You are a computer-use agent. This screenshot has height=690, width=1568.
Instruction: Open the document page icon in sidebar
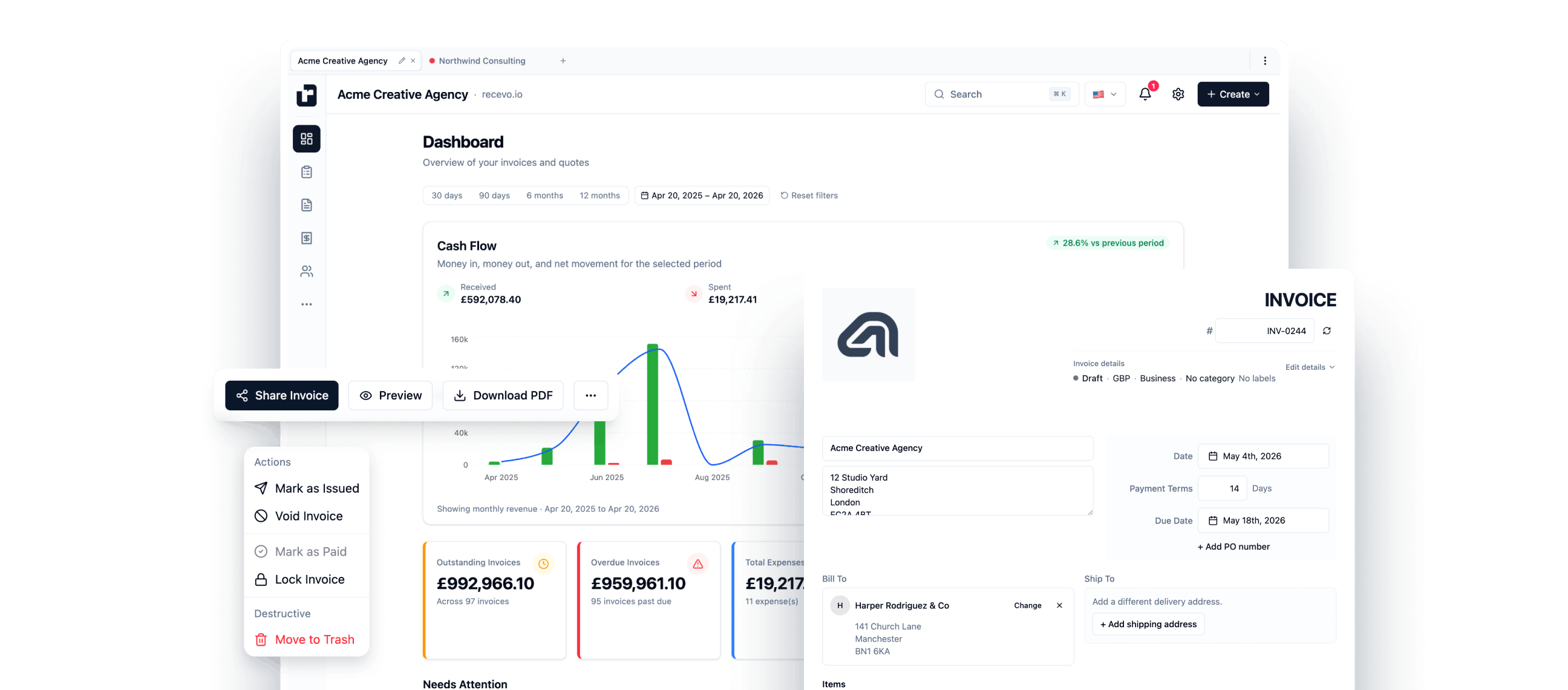coord(306,205)
